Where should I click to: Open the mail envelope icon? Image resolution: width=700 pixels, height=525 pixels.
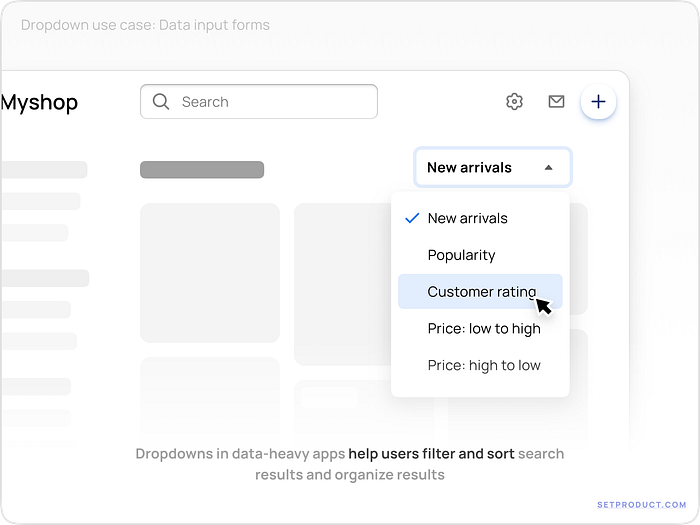tap(556, 102)
